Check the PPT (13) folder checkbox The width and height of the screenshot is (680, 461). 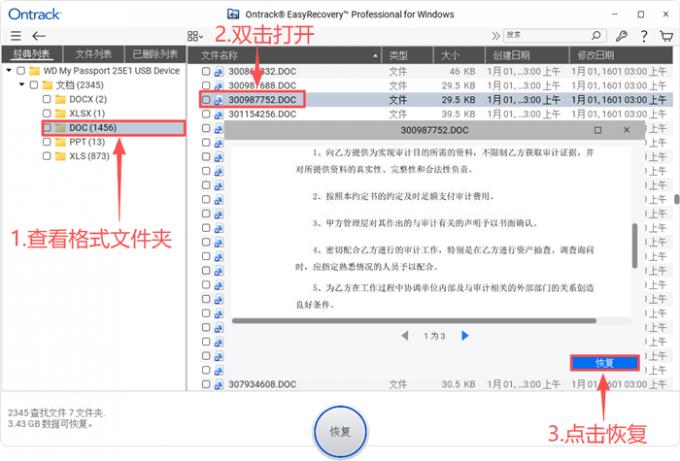(47, 142)
